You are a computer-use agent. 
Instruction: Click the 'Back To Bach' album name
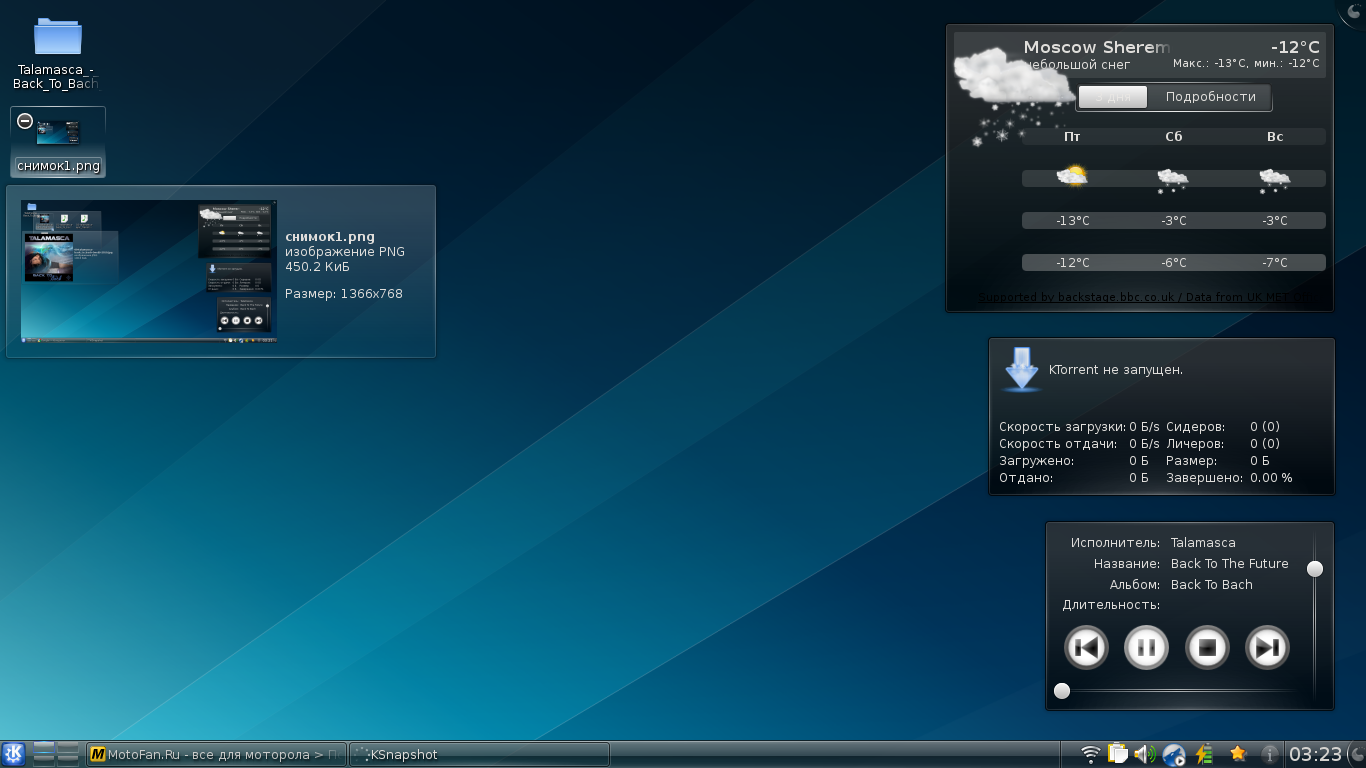1211,585
